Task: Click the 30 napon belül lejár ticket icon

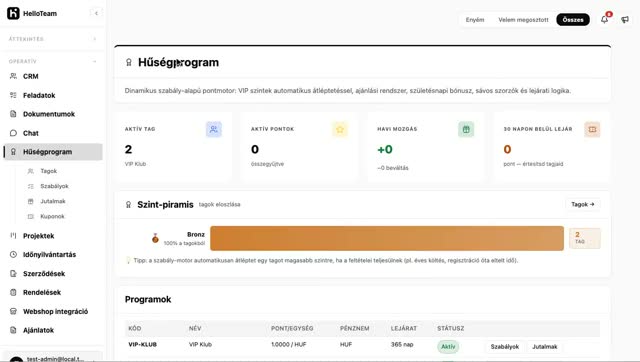Action: coord(592,129)
